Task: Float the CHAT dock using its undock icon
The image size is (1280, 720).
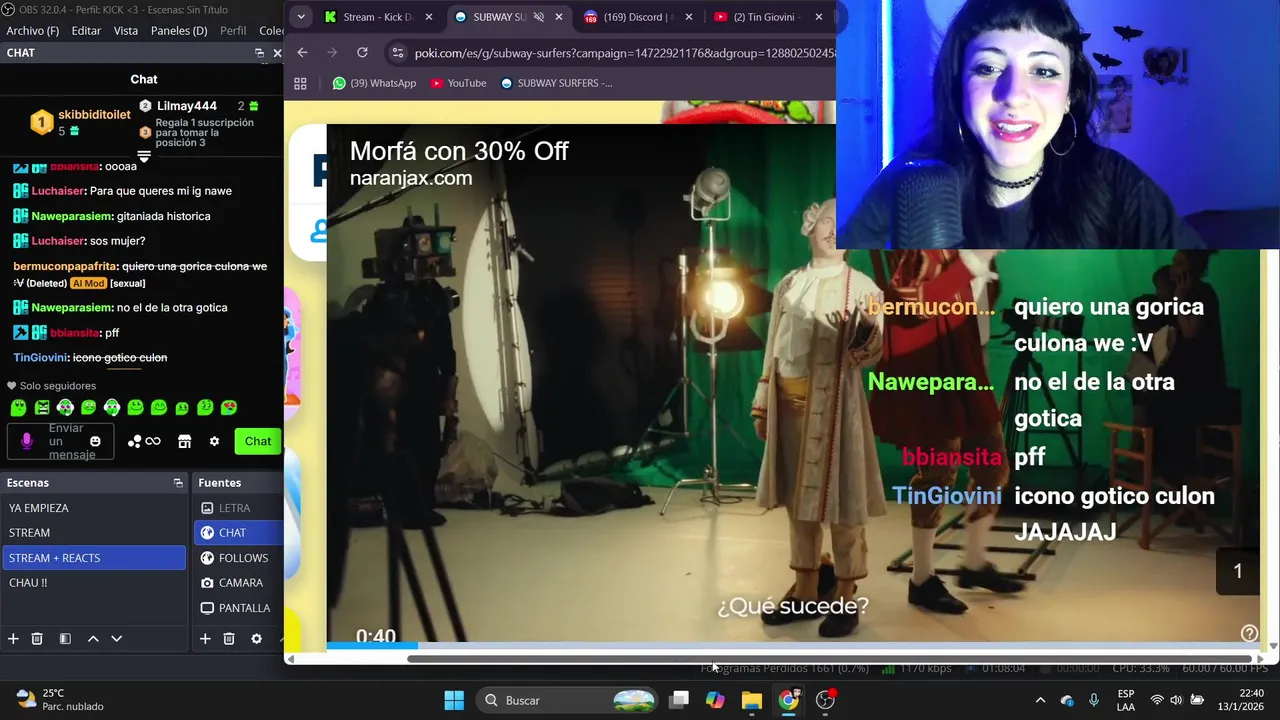Action: click(x=260, y=53)
